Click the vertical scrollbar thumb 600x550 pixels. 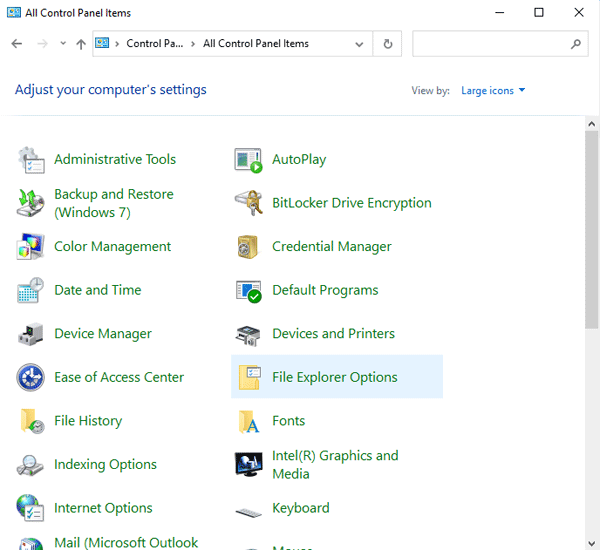click(x=591, y=230)
